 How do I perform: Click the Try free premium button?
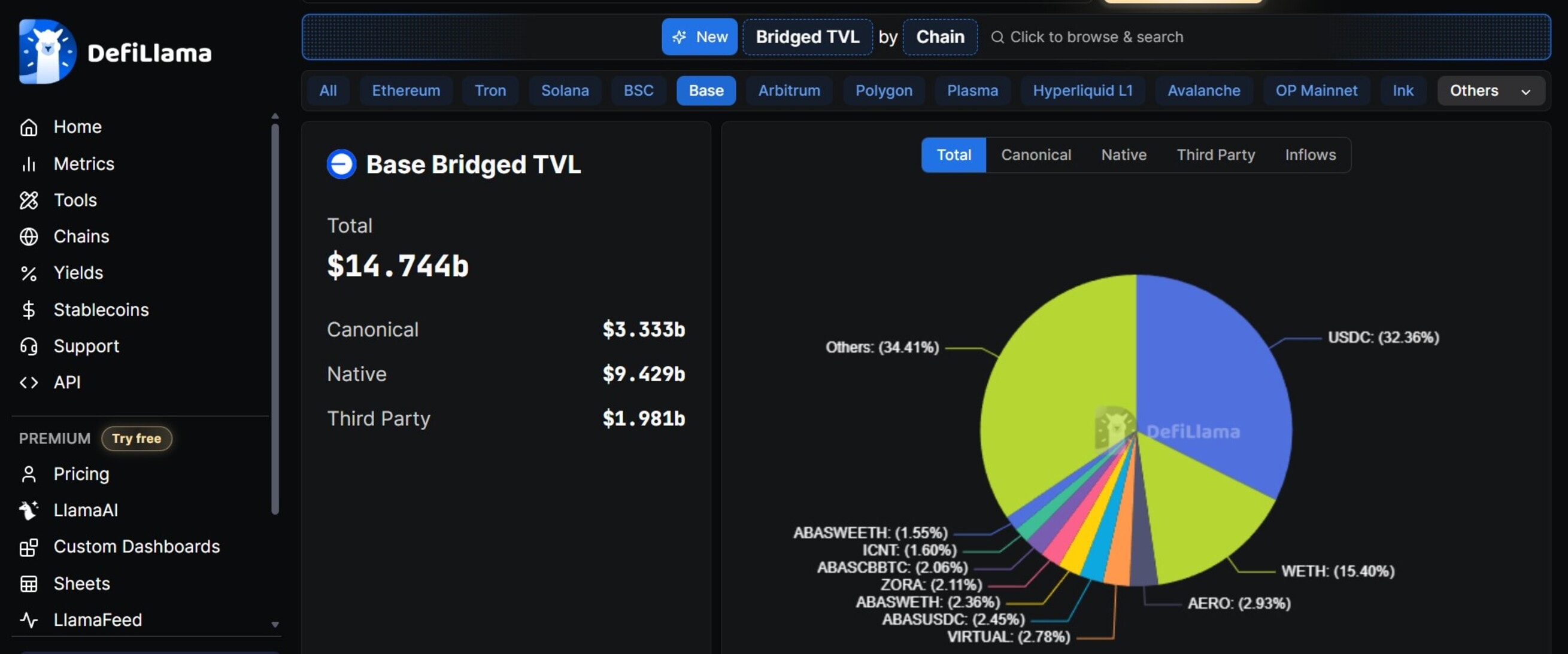point(137,438)
